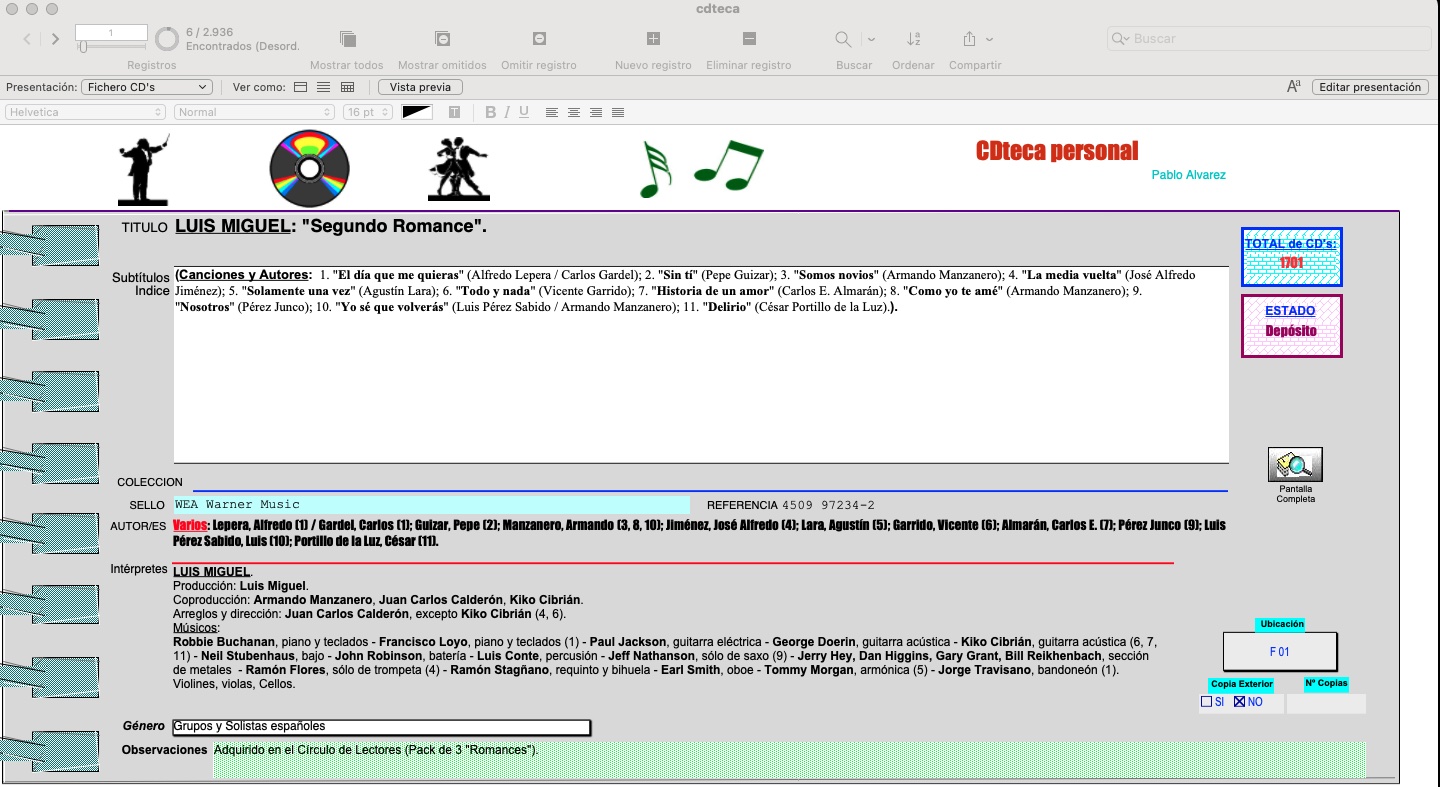Click the rainbow CD disc icon

point(309,169)
